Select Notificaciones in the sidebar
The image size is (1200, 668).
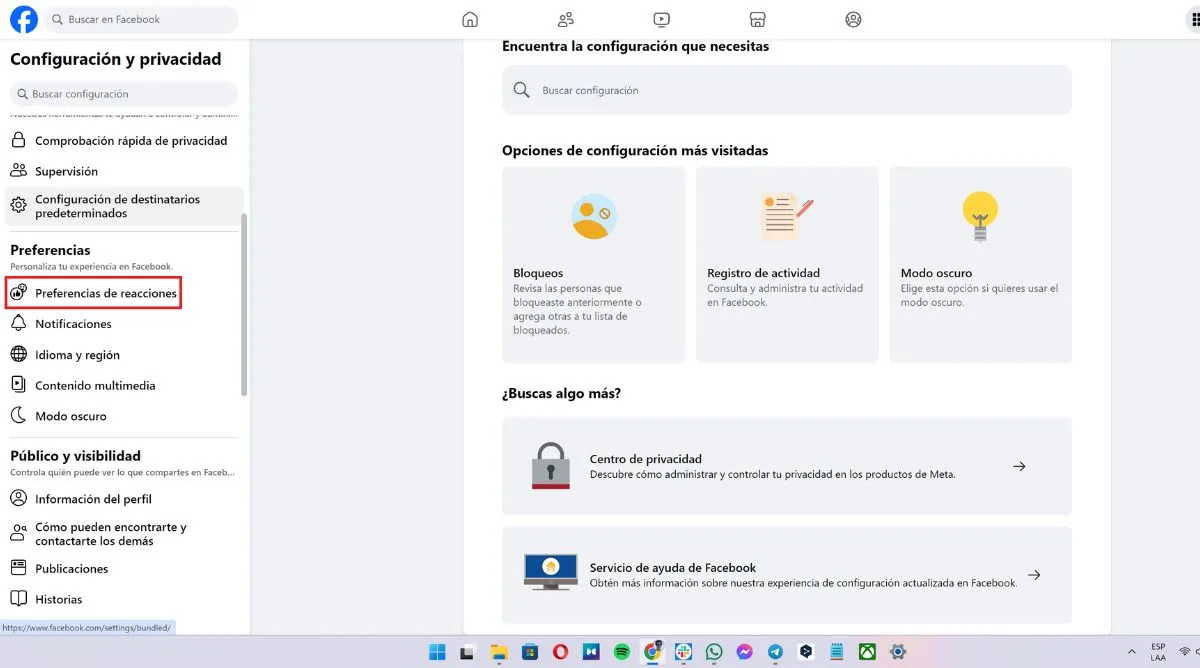73,324
